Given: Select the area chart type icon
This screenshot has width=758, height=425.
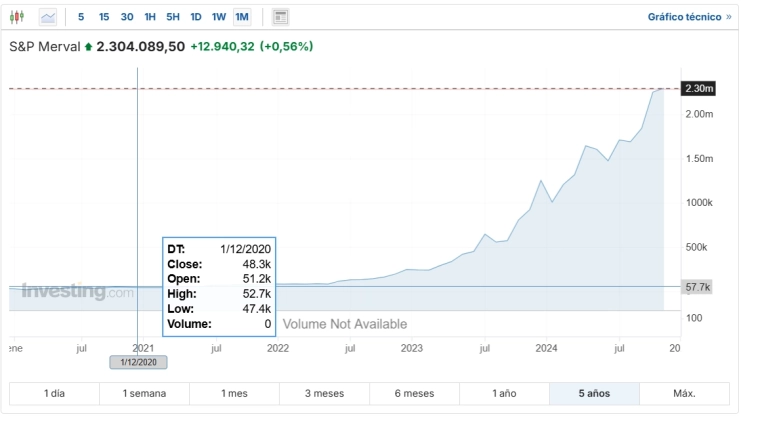Looking at the screenshot, I should 48,17.
